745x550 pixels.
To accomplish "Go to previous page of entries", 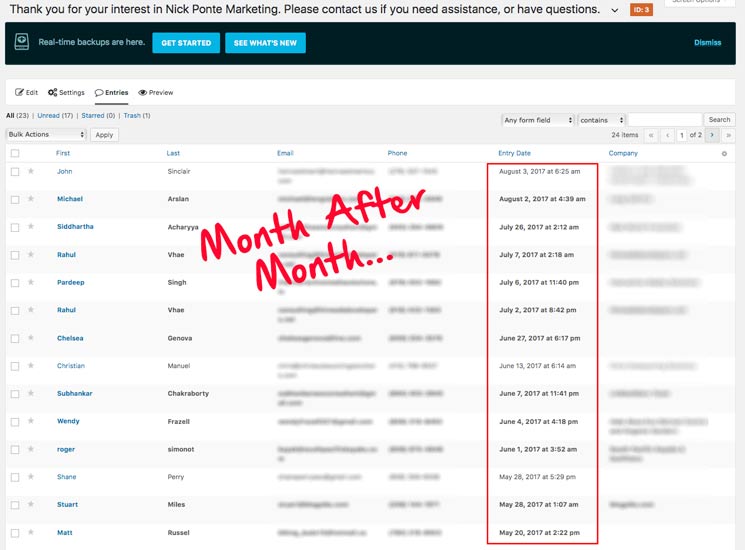I will click(x=668, y=135).
